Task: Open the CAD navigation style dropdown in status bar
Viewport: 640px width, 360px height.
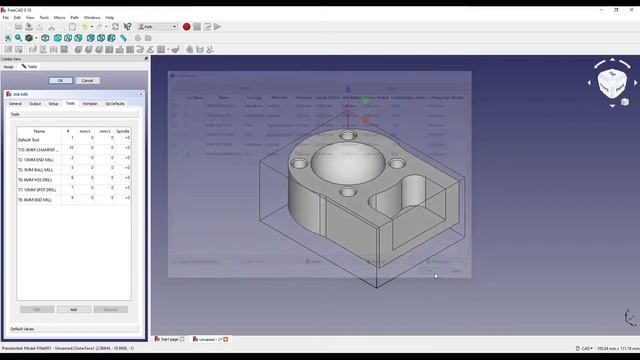Action: 584,348
